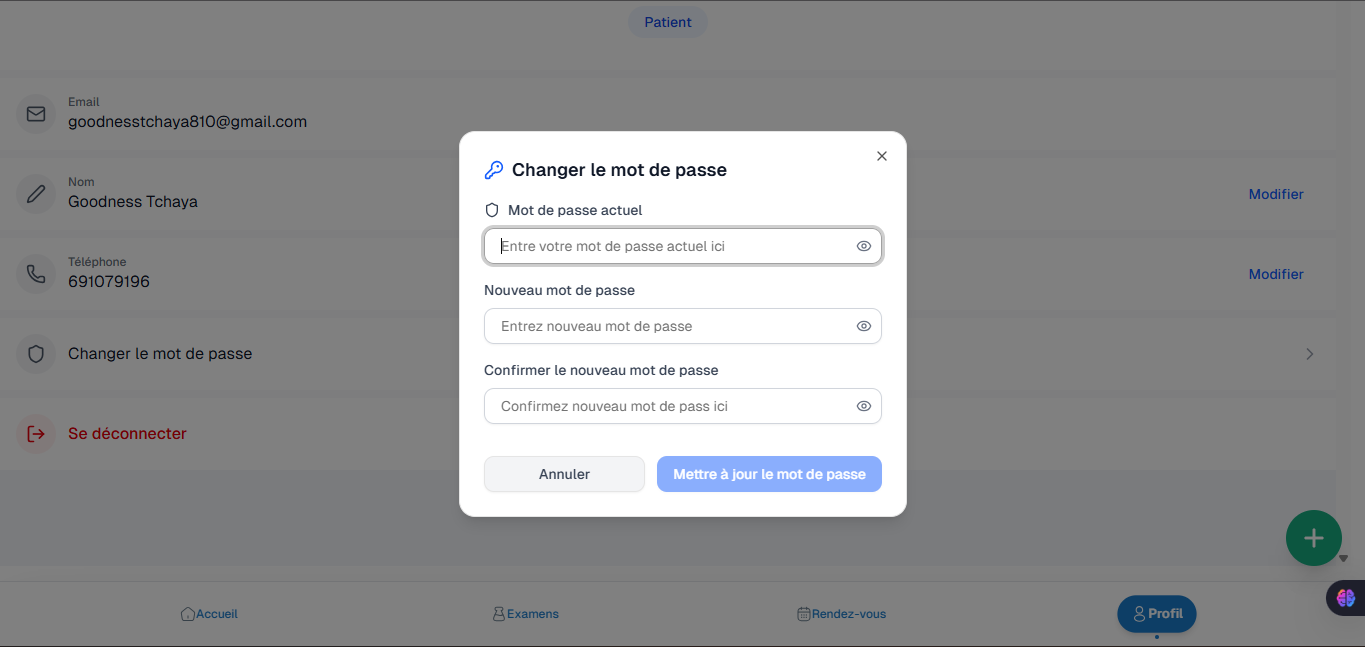Focus the Nouveau mot de passe input field
The width and height of the screenshot is (1365, 647).
pyautogui.click(x=670, y=326)
